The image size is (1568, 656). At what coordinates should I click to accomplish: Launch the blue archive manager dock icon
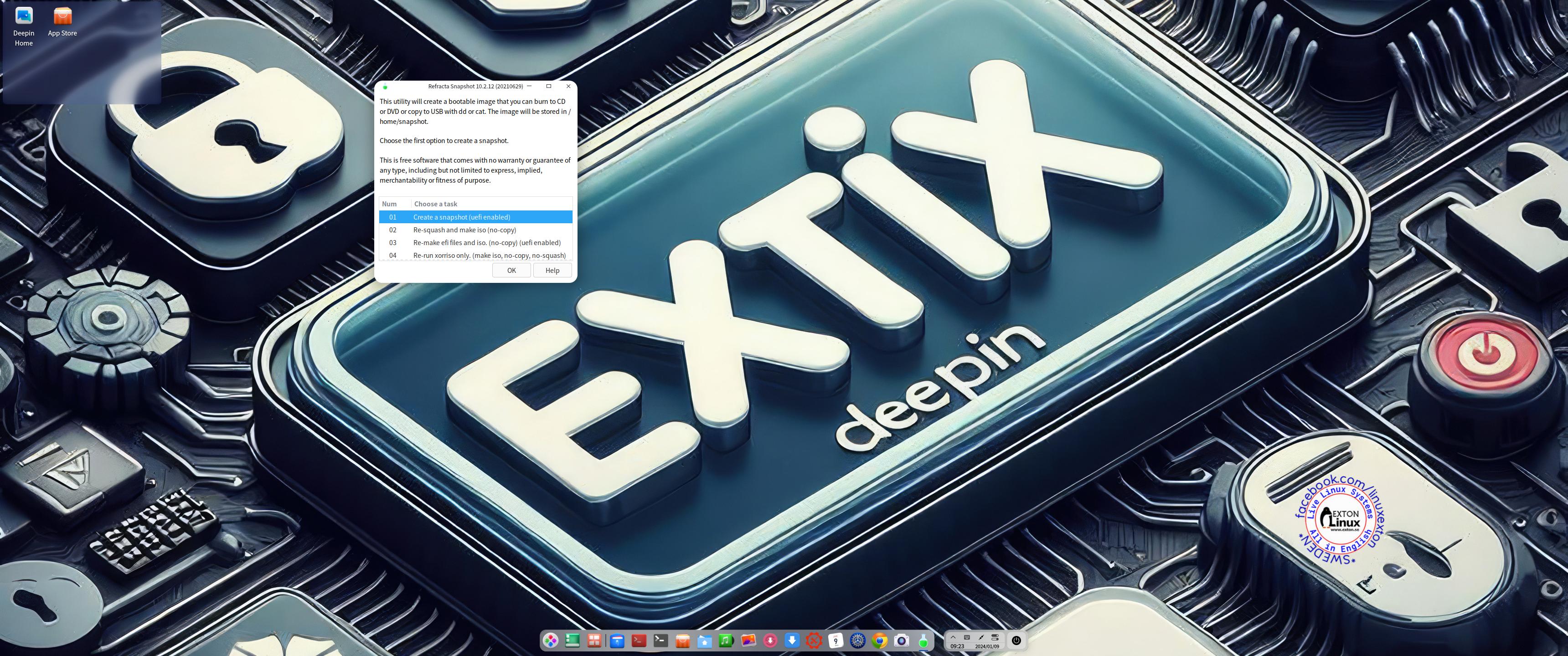tap(617, 640)
